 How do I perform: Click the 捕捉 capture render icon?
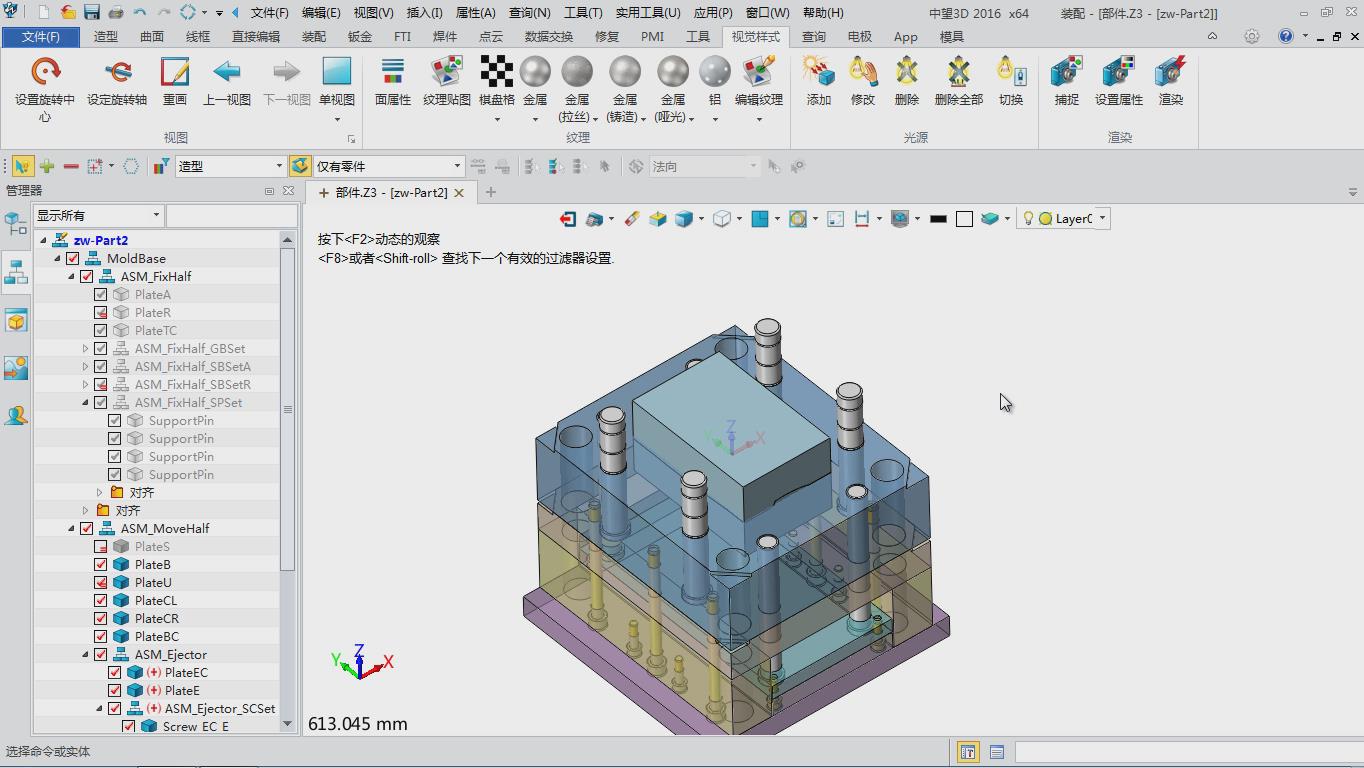coord(1066,73)
